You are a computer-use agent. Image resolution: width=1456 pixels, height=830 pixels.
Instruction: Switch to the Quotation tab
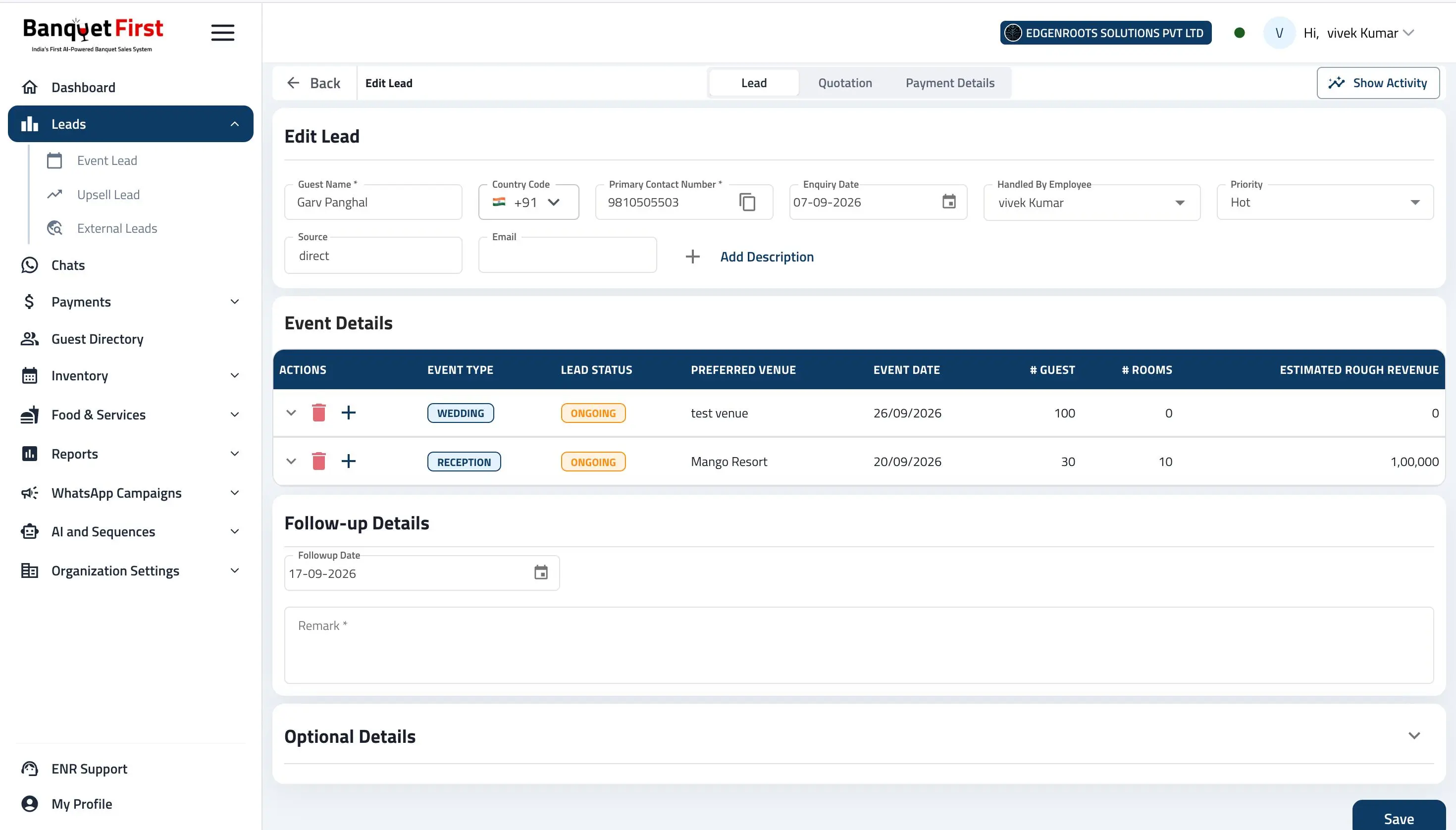(845, 83)
